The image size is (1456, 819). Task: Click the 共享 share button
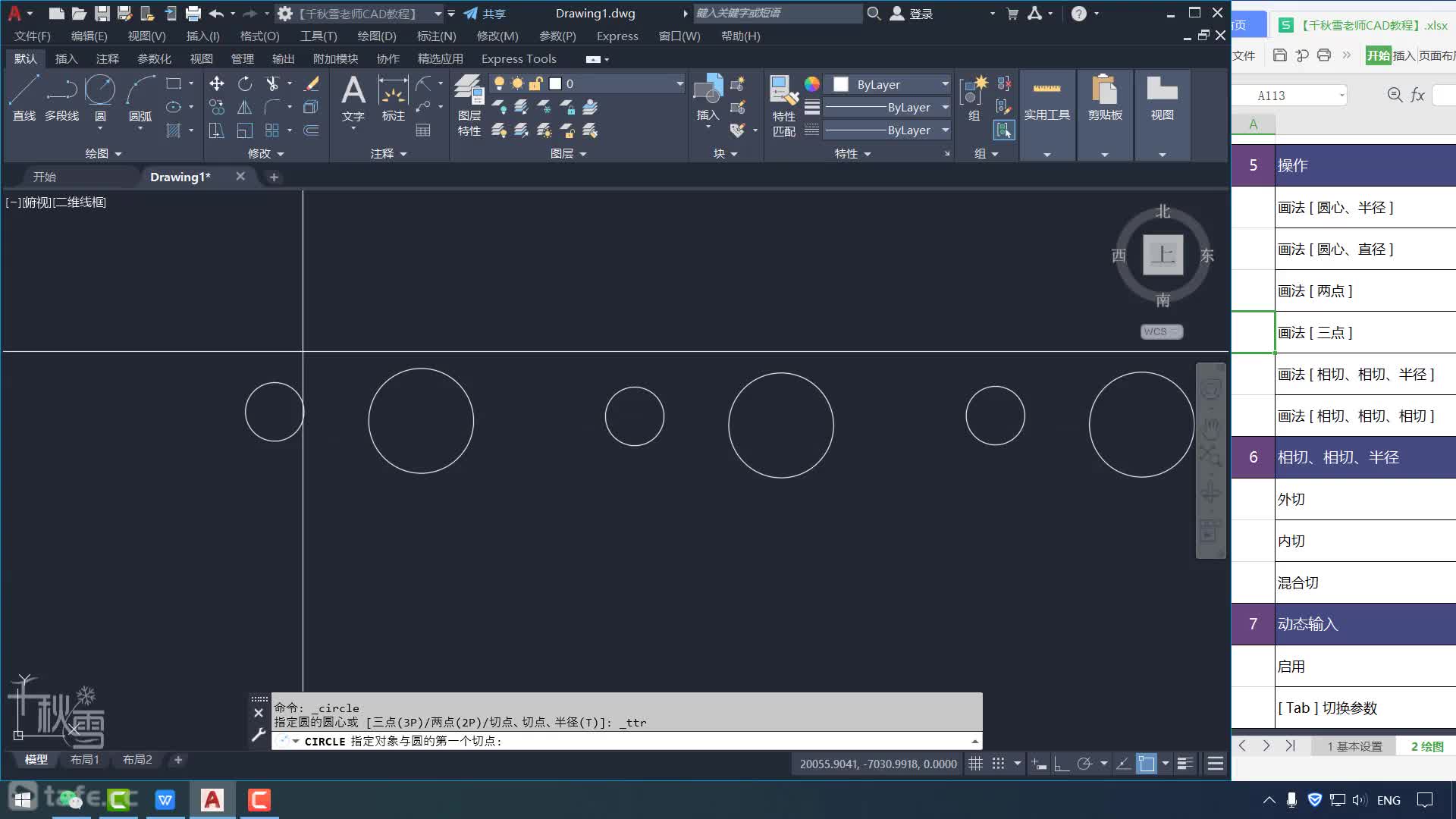[485, 14]
